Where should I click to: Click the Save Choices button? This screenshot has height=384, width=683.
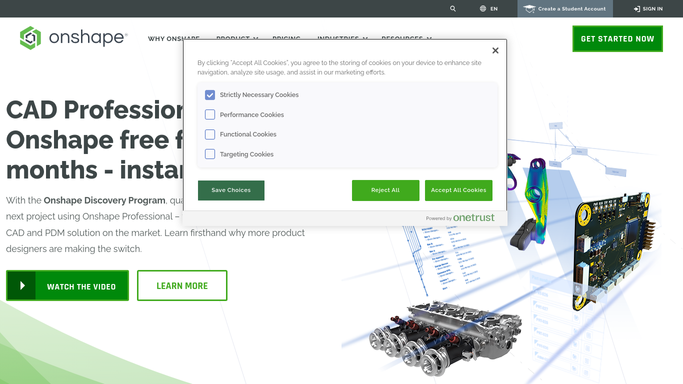(x=231, y=190)
